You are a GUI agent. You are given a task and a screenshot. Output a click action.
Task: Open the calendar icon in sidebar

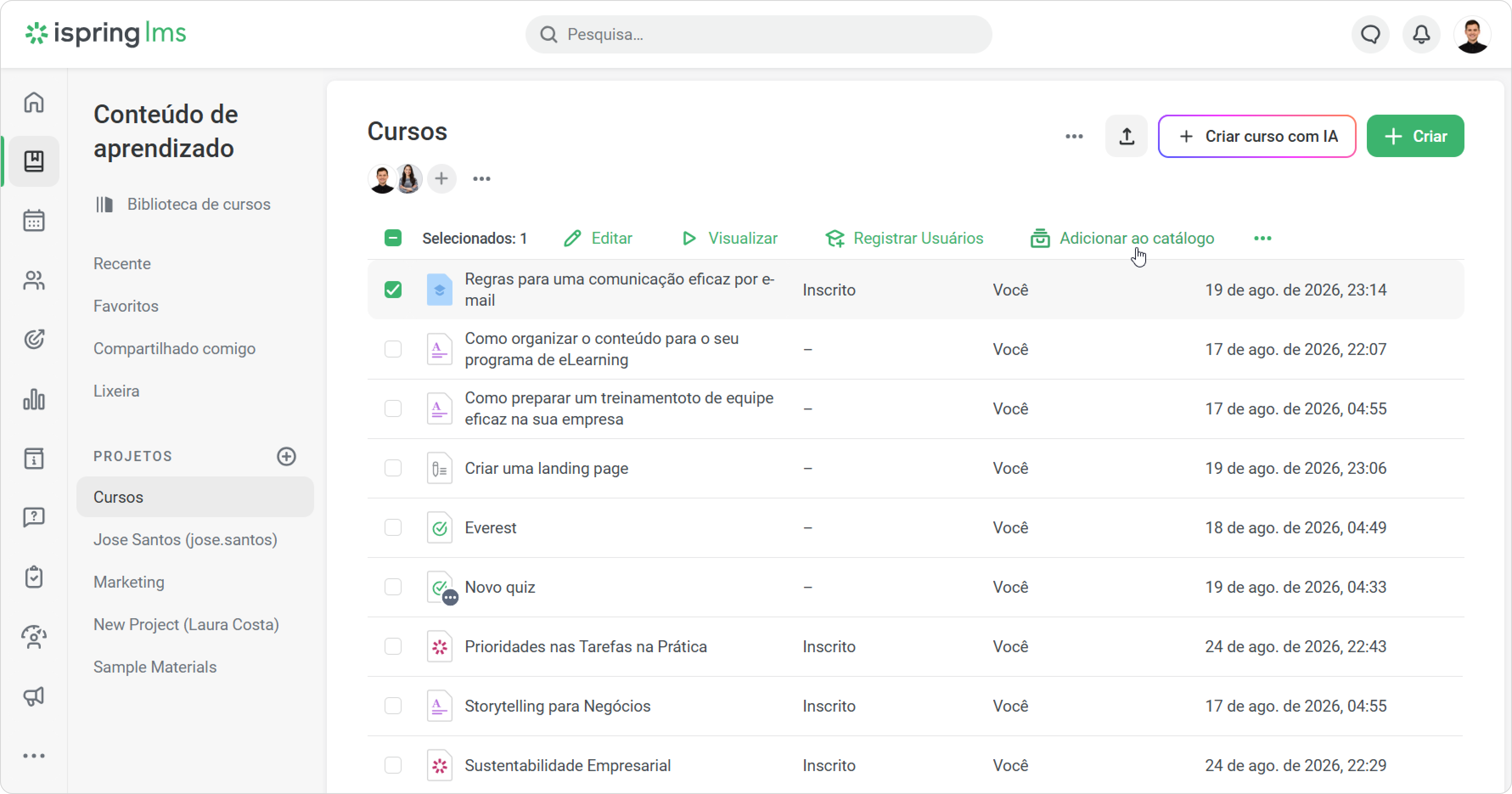34,221
